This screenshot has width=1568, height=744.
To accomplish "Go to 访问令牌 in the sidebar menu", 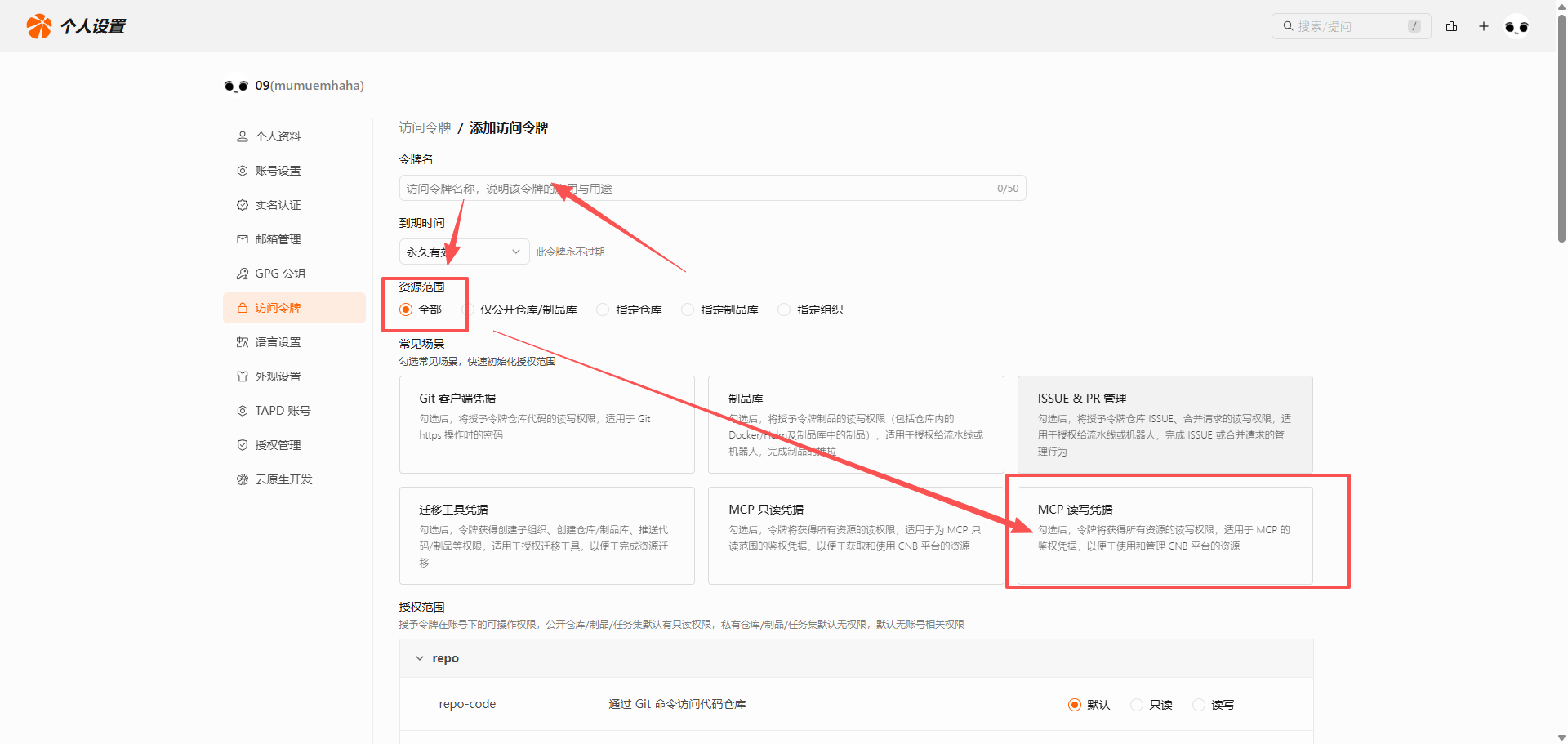I will [278, 308].
